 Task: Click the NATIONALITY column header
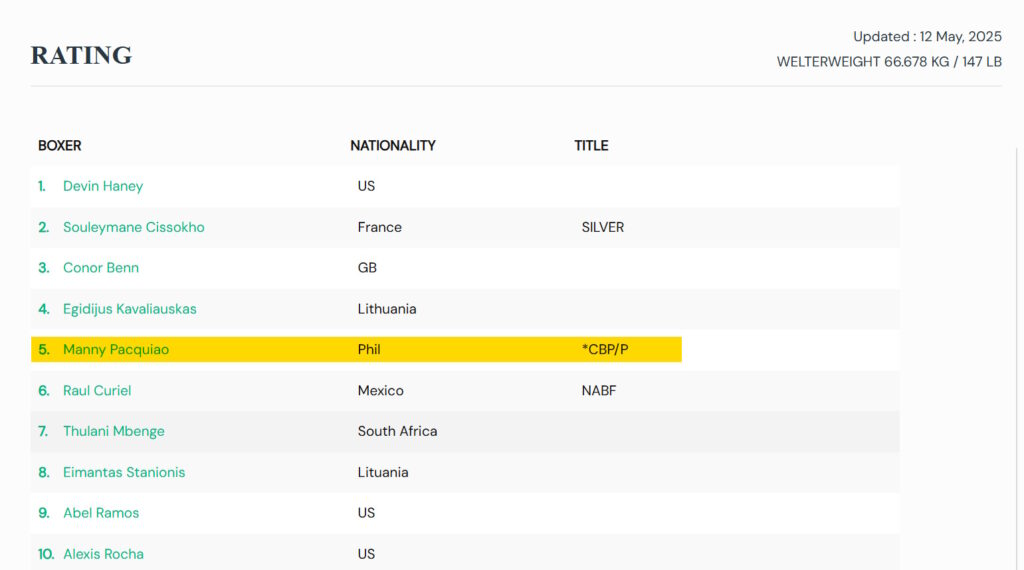(x=393, y=146)
